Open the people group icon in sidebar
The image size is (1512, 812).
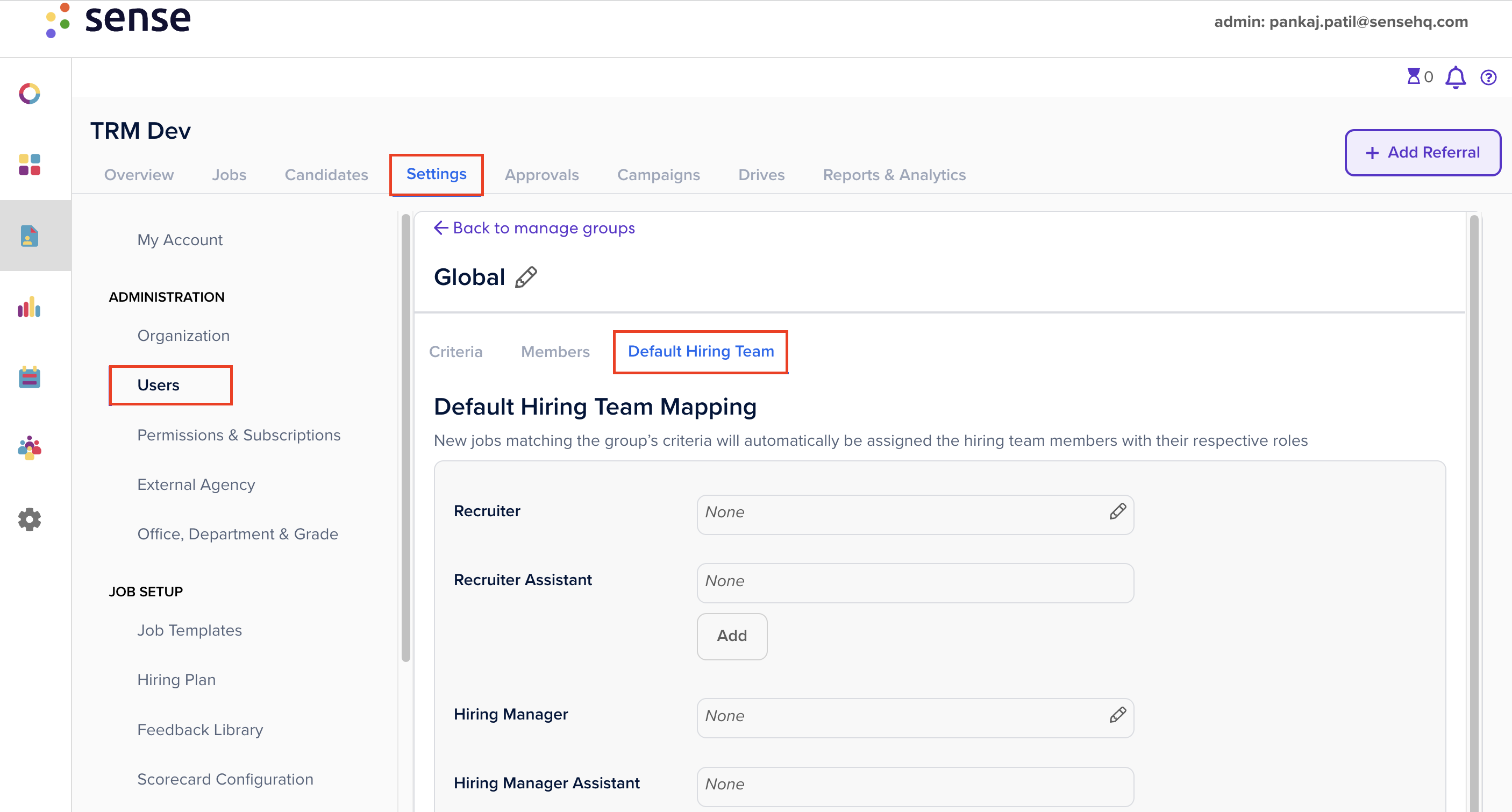[x=30, y=448]
